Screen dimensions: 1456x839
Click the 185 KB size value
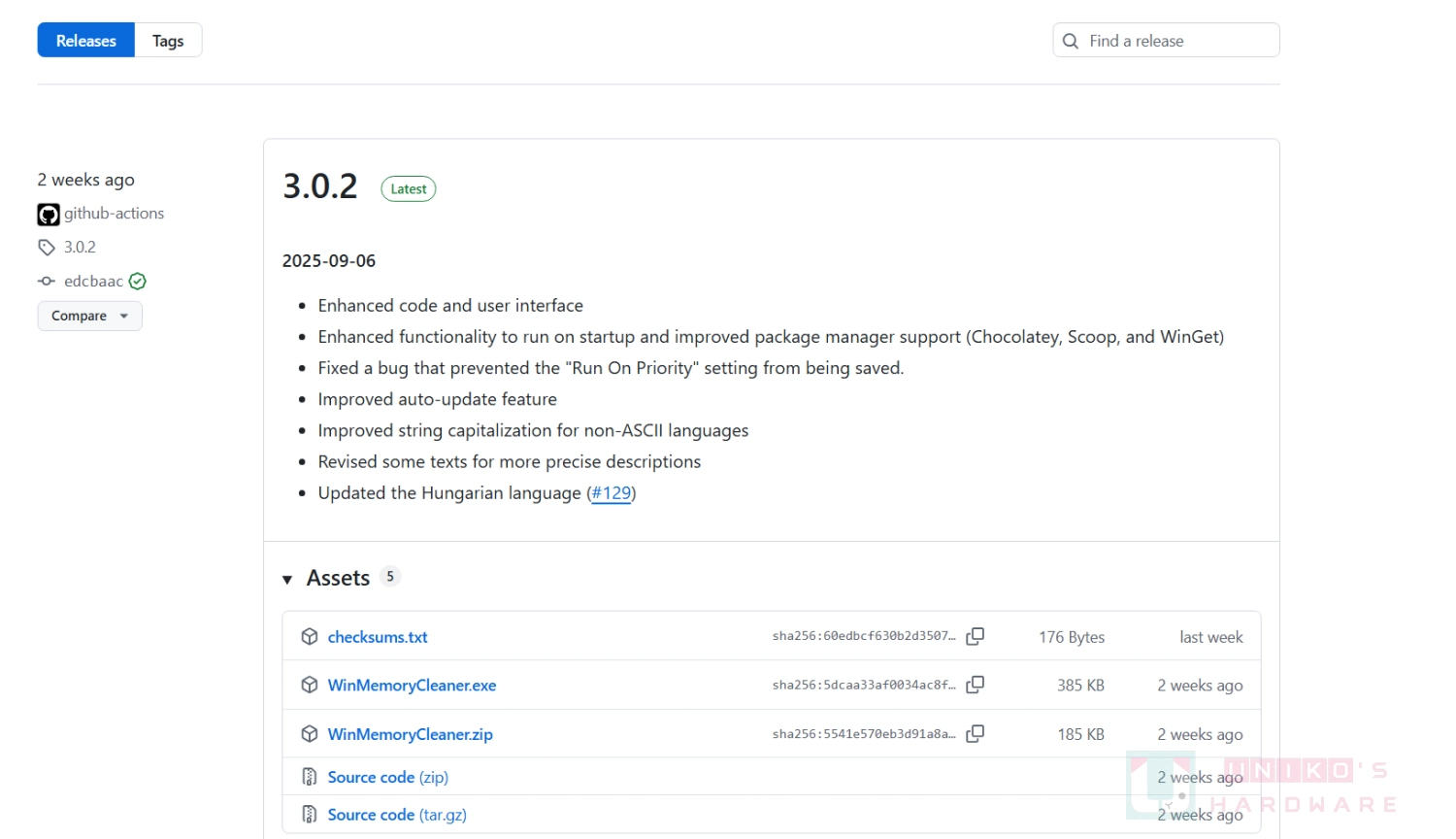(1080, 735)
